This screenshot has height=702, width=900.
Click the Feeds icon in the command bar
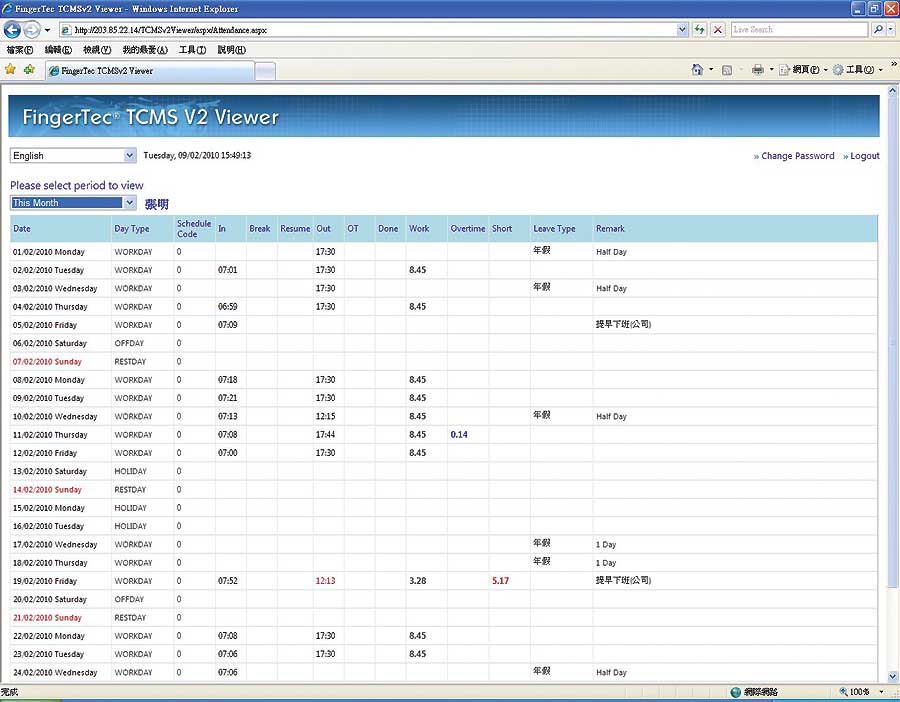tap(727, 70)
